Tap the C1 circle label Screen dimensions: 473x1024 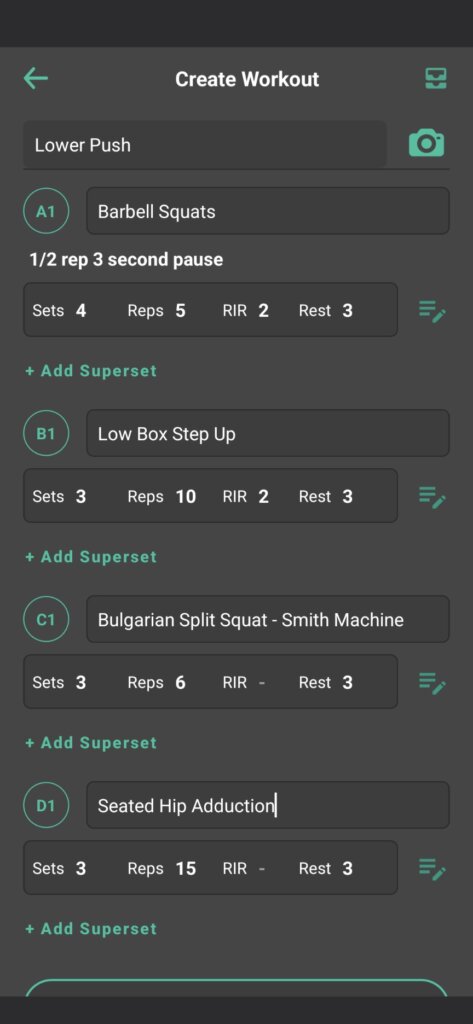(x=46, y=620)
